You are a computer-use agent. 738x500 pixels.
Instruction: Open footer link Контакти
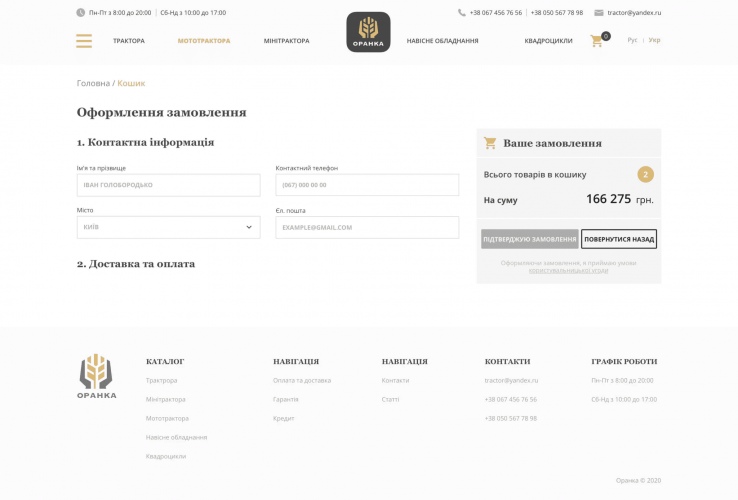395,380
